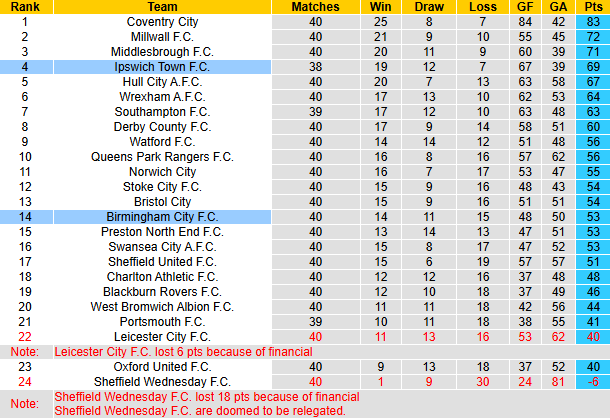Viewport: 610px width, 420px height.
Task: Click the Coventry City team name
Action: 162,22
